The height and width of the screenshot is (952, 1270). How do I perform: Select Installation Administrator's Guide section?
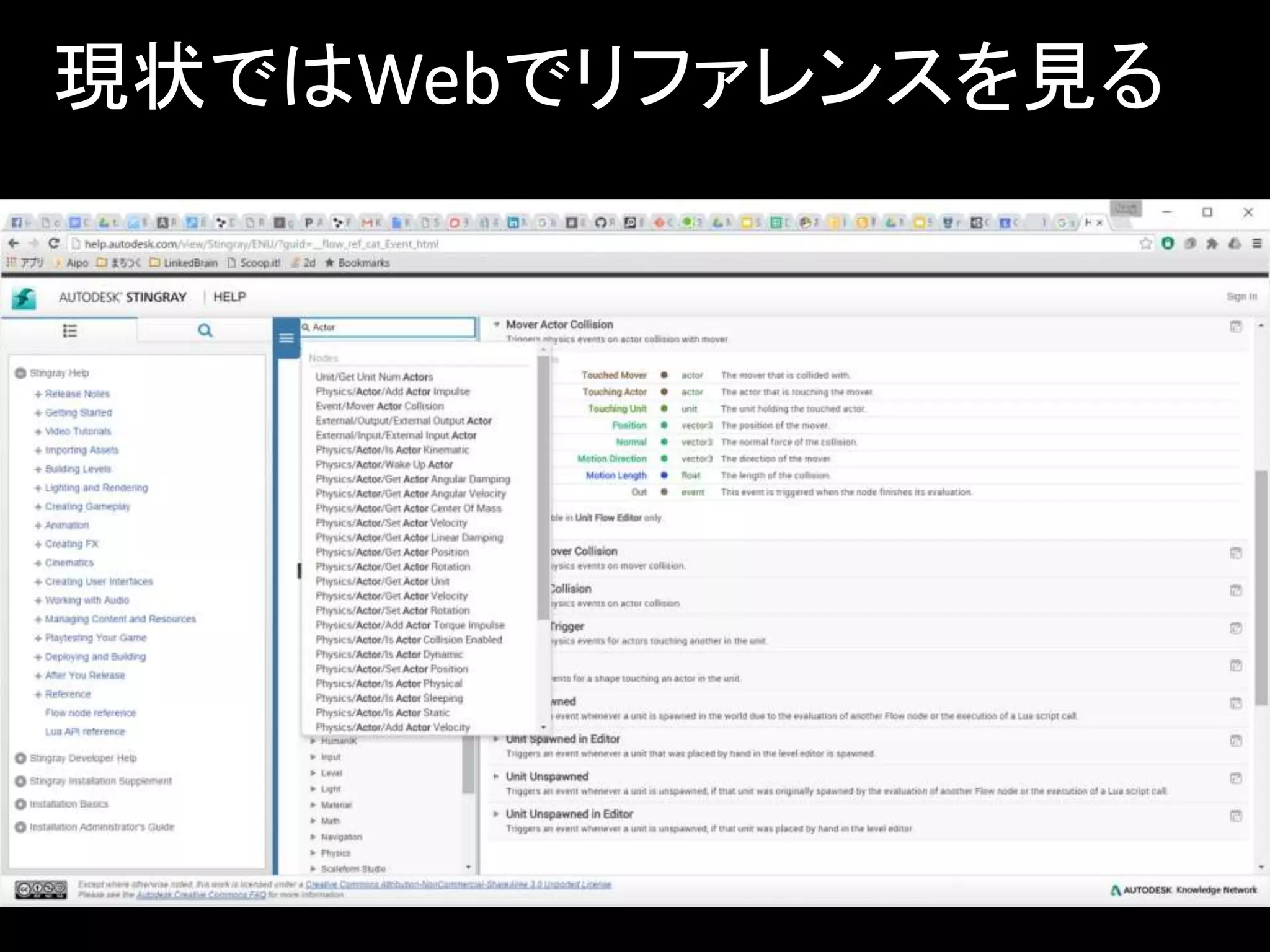(x=102, y=827)
